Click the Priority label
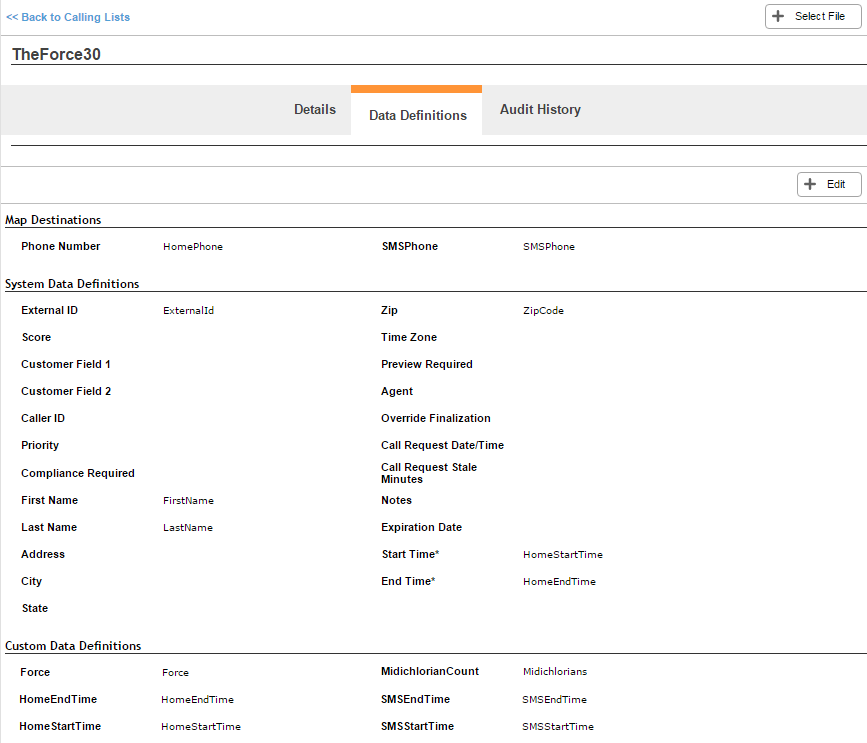867x743 pixels. (40, 446)
